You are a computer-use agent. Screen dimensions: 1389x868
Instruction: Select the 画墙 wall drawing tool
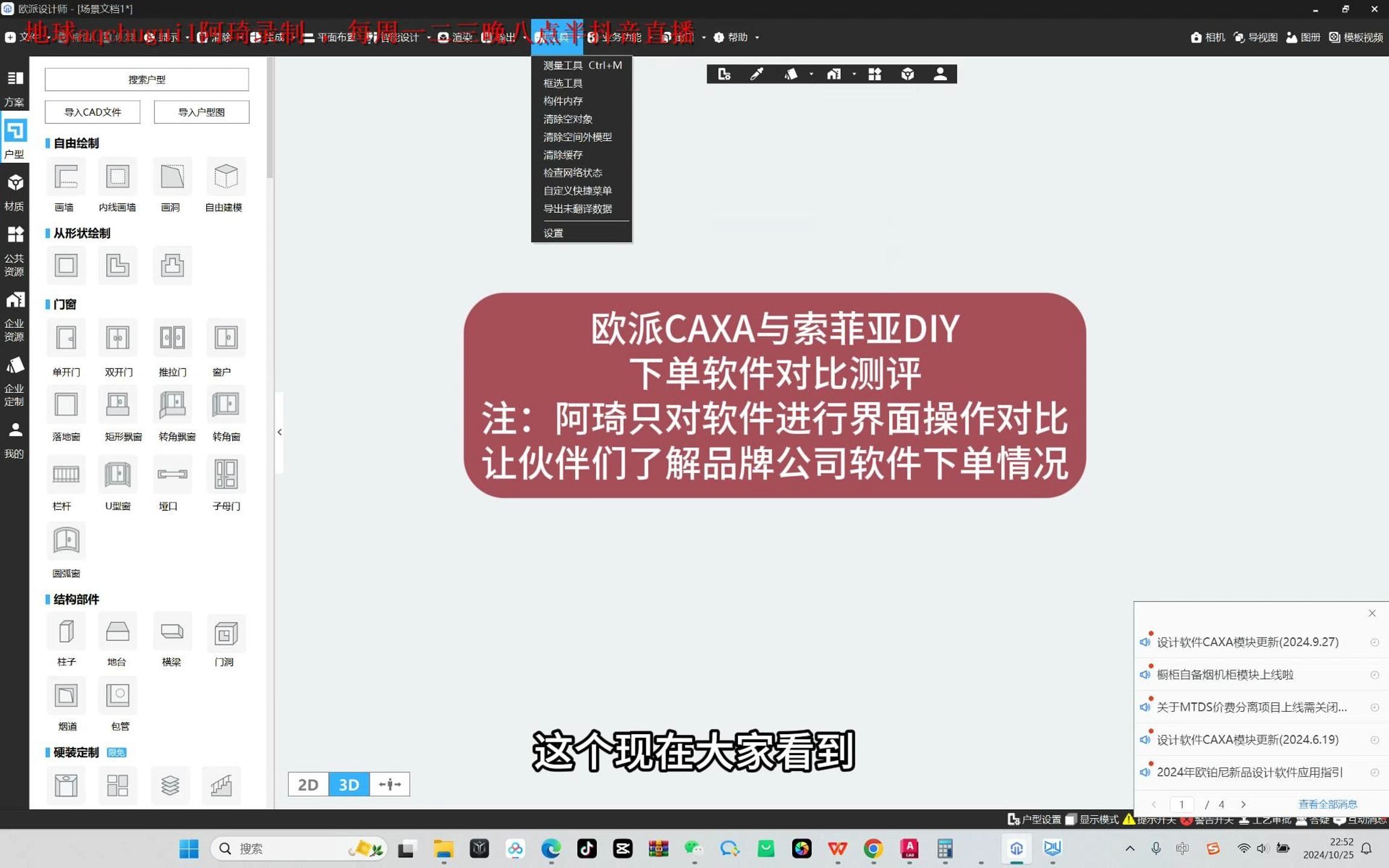point(66,177)
